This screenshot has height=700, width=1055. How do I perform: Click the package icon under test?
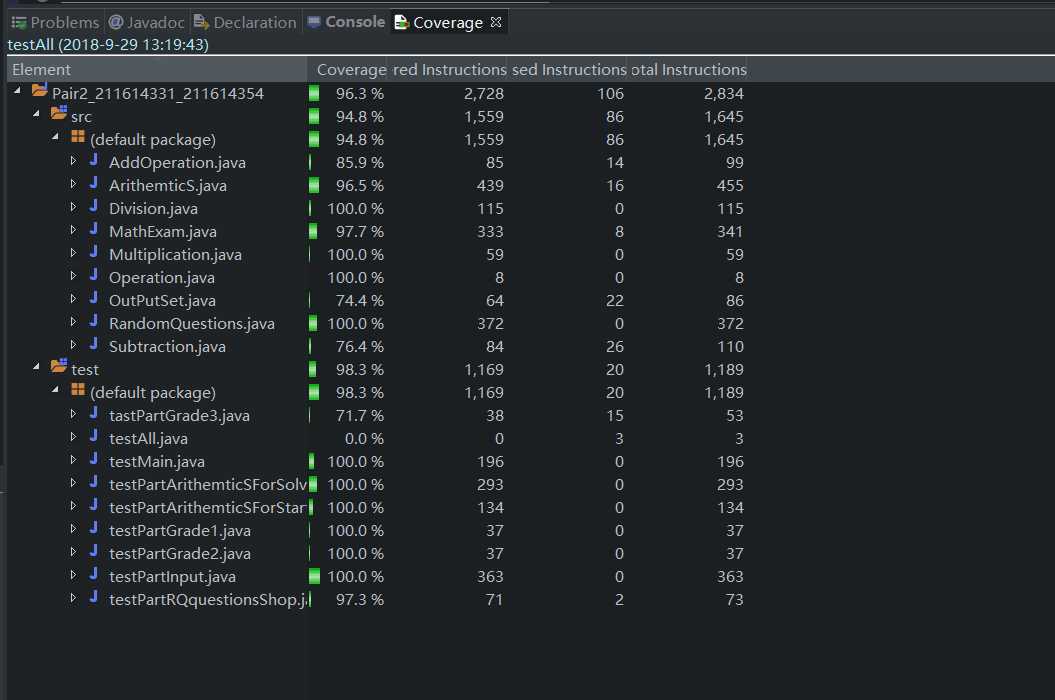78,390
